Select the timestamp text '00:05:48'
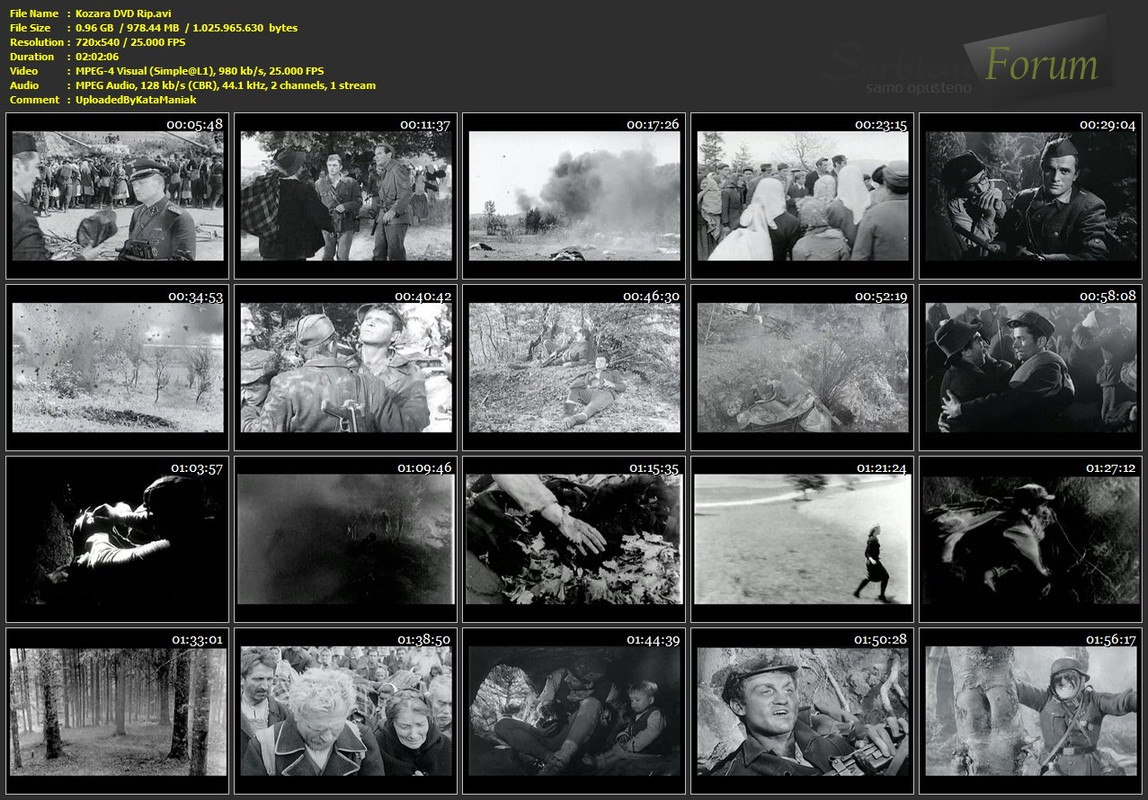This screenshot has width=1148, height=800. click(194, 124)
